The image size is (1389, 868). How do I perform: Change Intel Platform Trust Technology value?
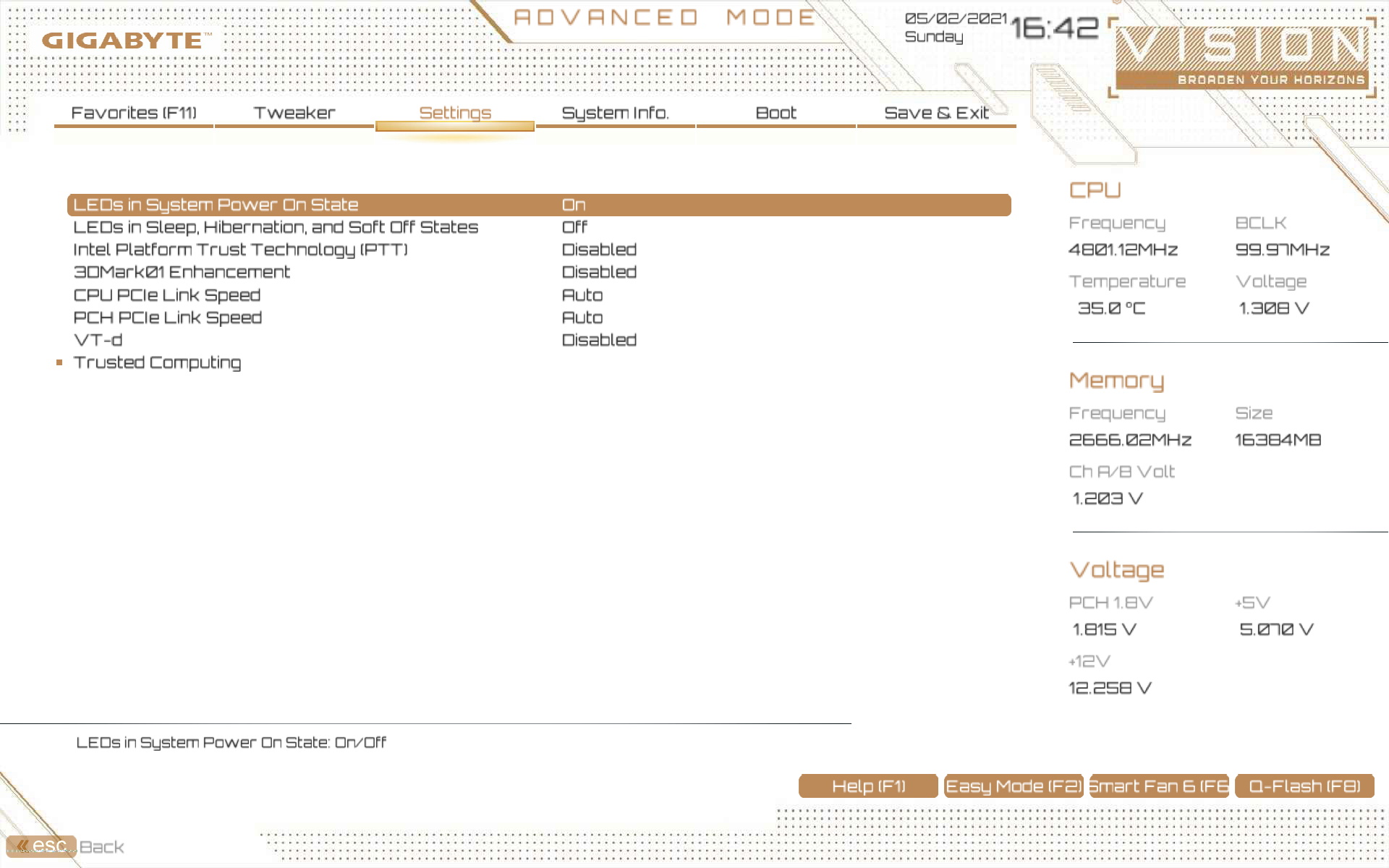pos(598,250)
